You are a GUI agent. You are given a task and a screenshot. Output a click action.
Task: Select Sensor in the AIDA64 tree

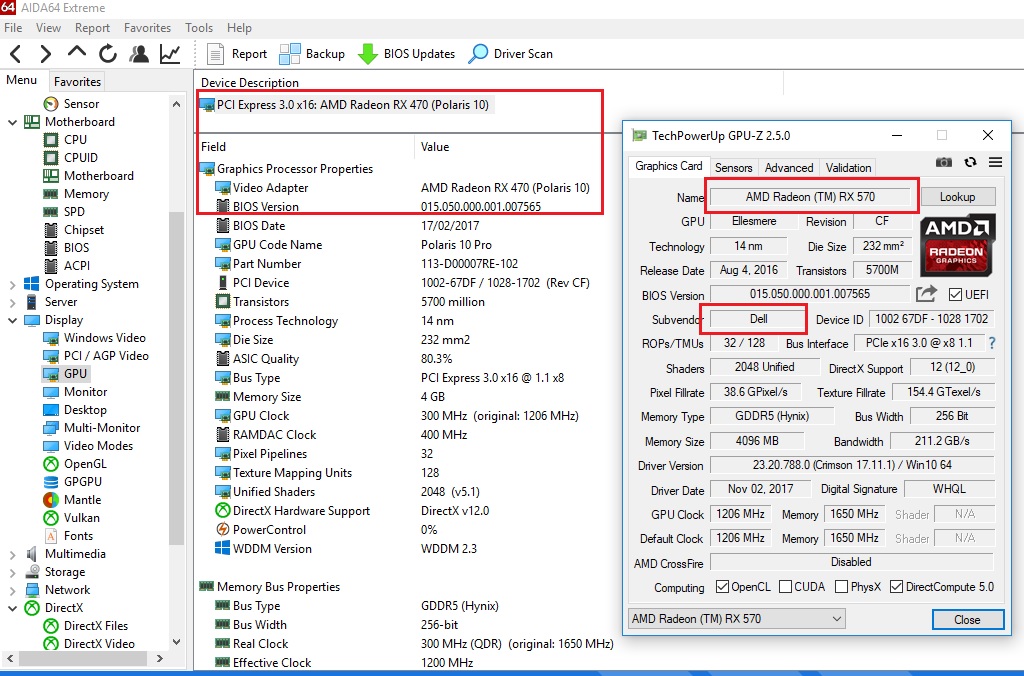click(71, 104)
